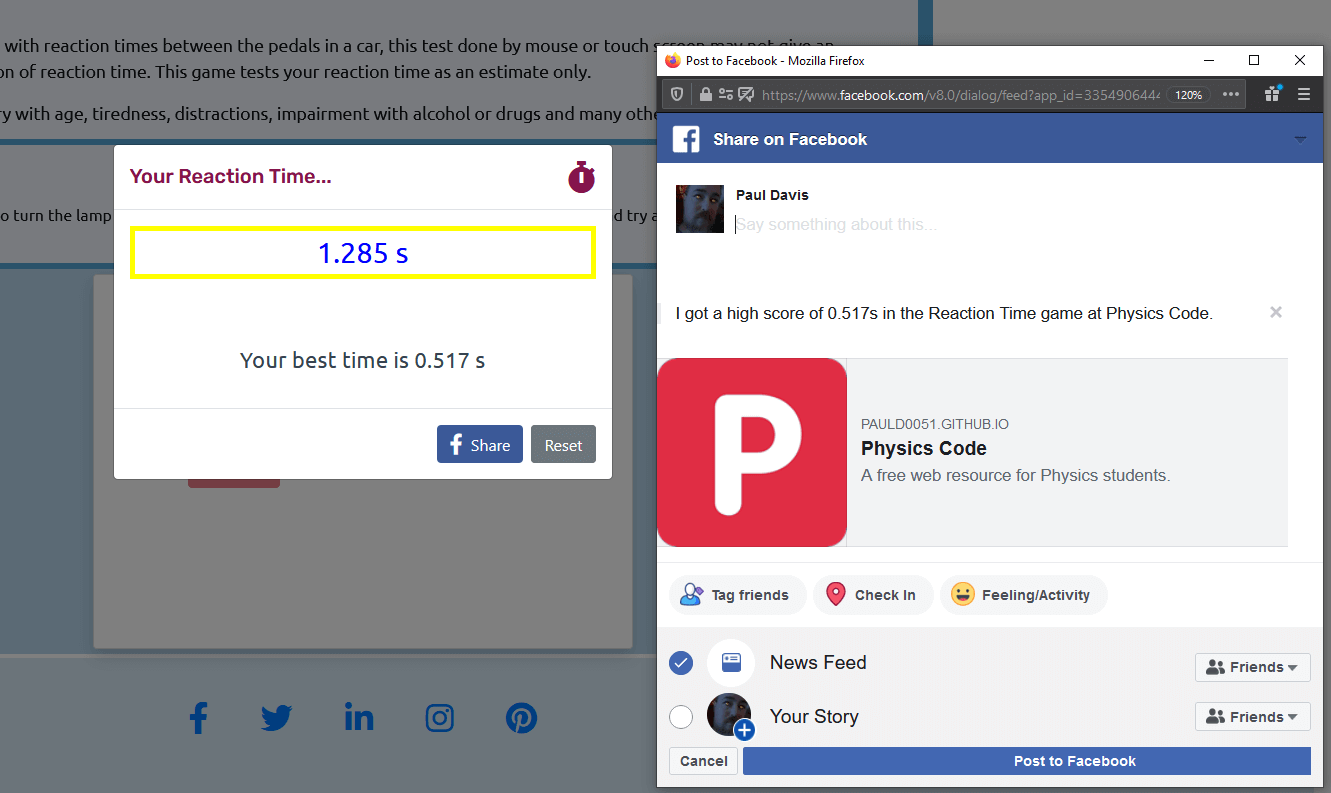Open the Firefox hamburger menu

(1303, 94)
